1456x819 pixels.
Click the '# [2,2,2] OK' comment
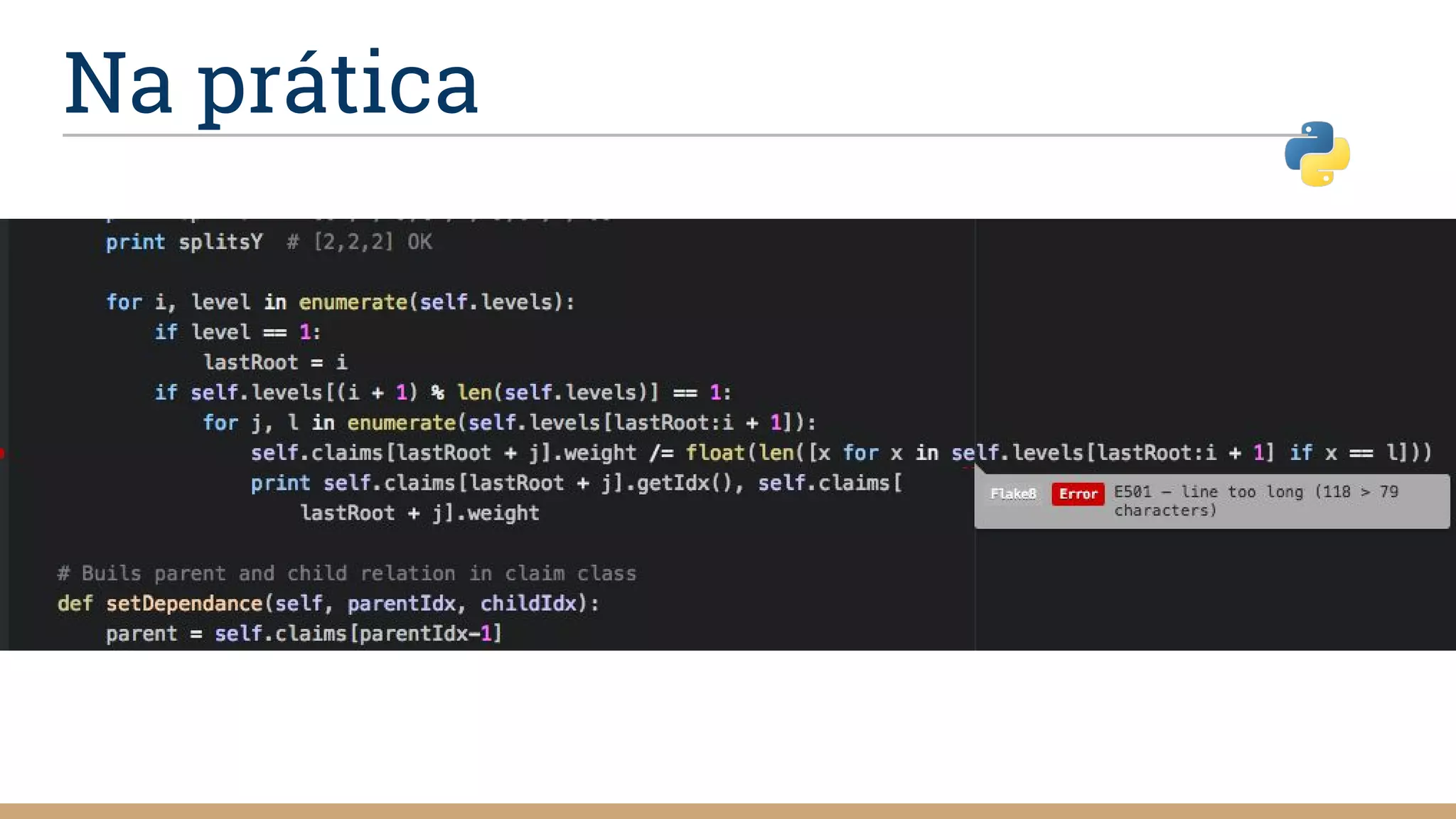359,242
